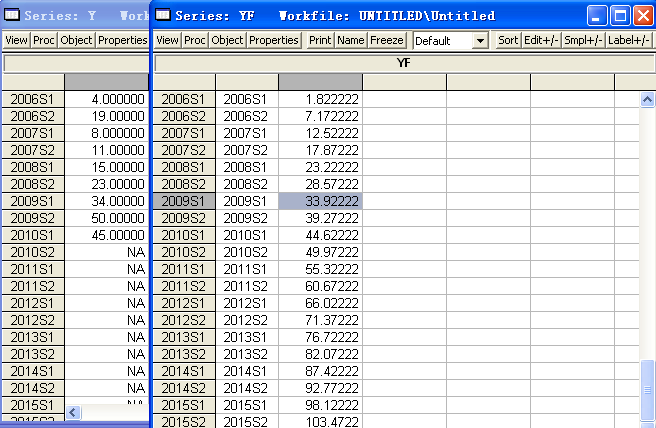Select YF value 28.57222
This screenshot has width=656, height=428.
[320, 184]
